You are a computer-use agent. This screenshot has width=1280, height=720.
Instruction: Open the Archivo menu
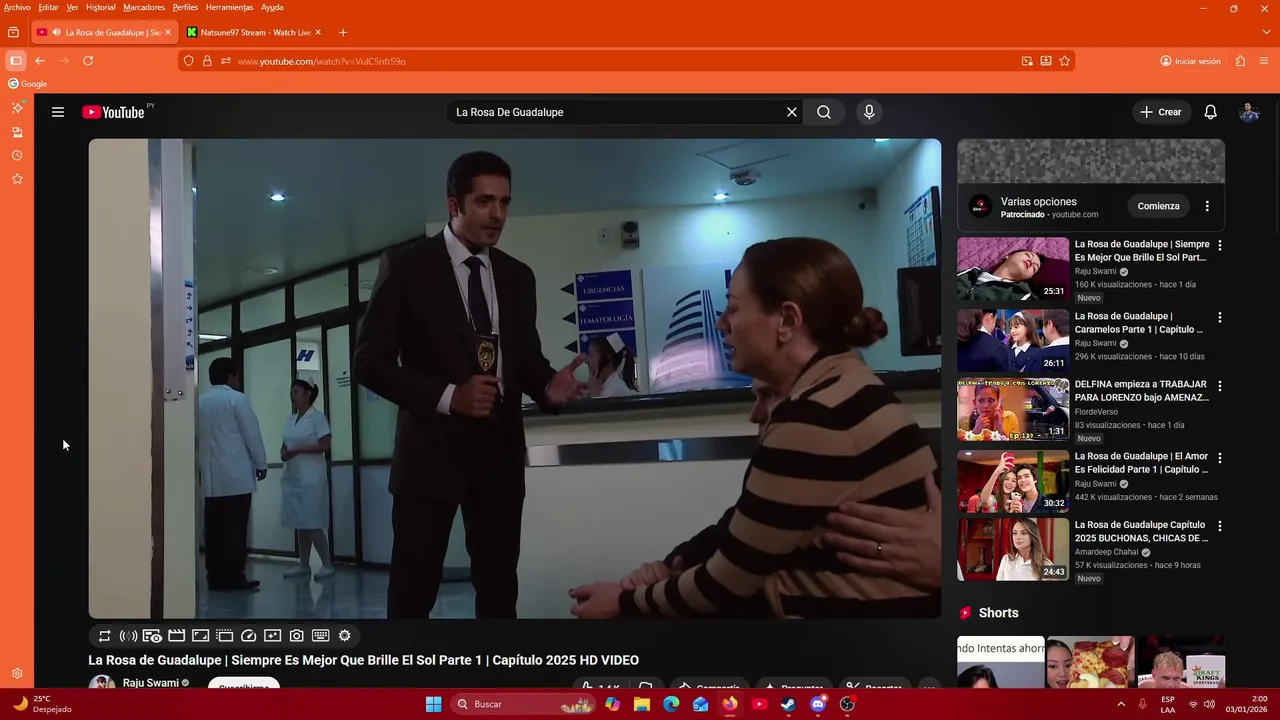[17, 7]
